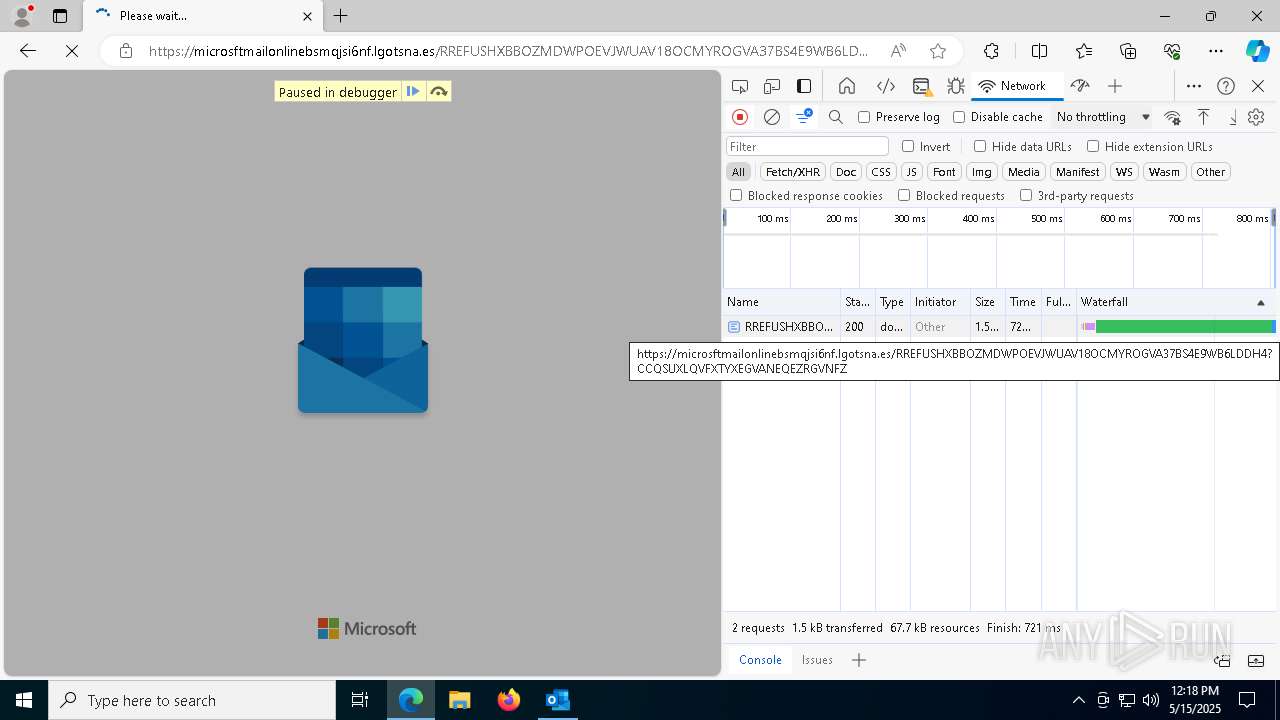
Task: Stop recording network log
Action: [x=740, y=117]
